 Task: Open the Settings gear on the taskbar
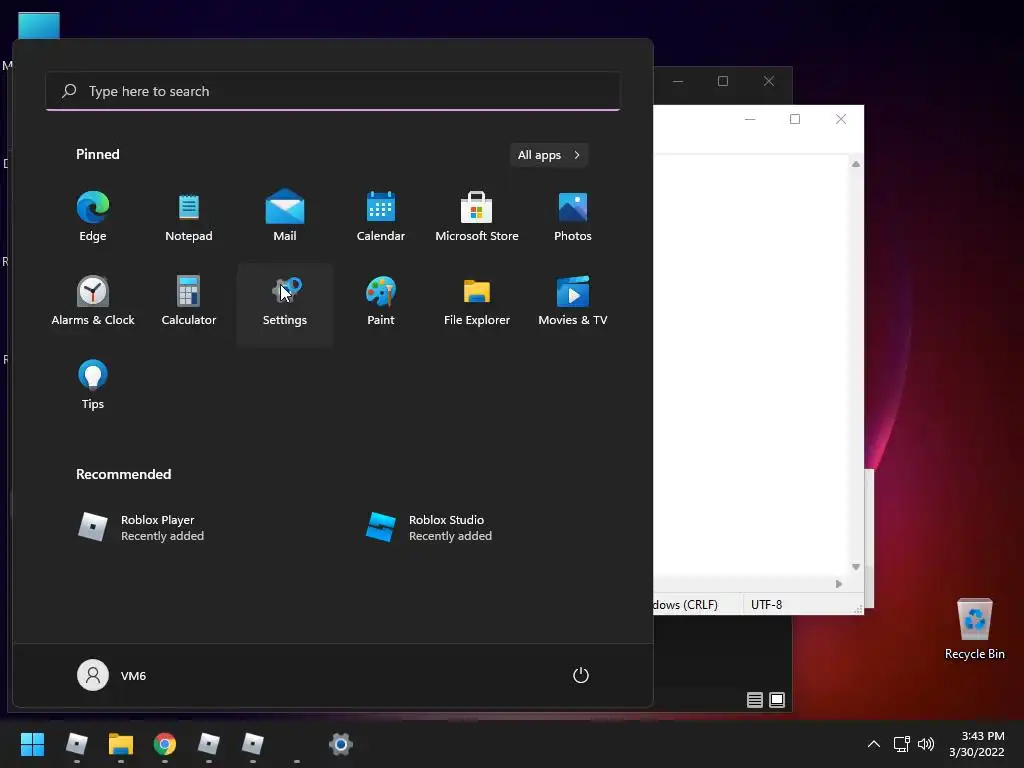point(340,744)
